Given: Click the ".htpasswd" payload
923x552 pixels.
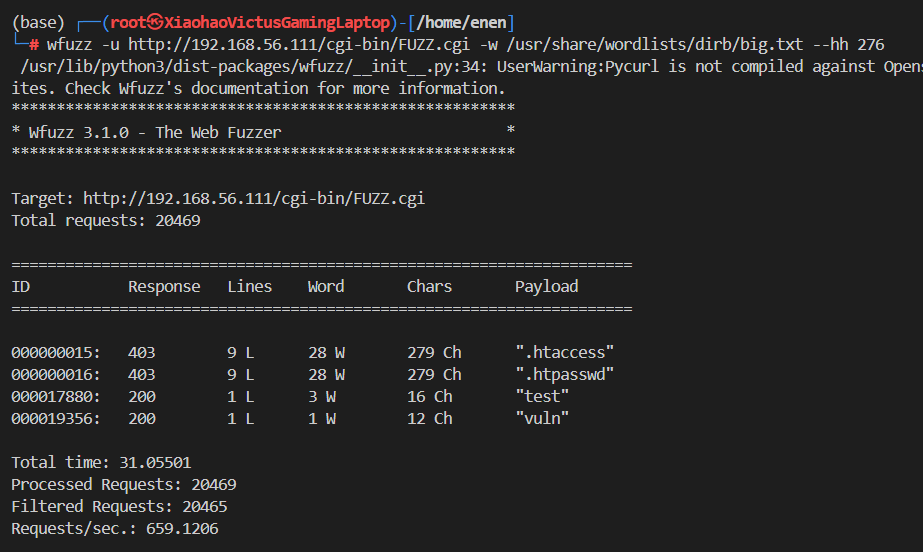Looking at the screenshot, I should coord(565,375).
